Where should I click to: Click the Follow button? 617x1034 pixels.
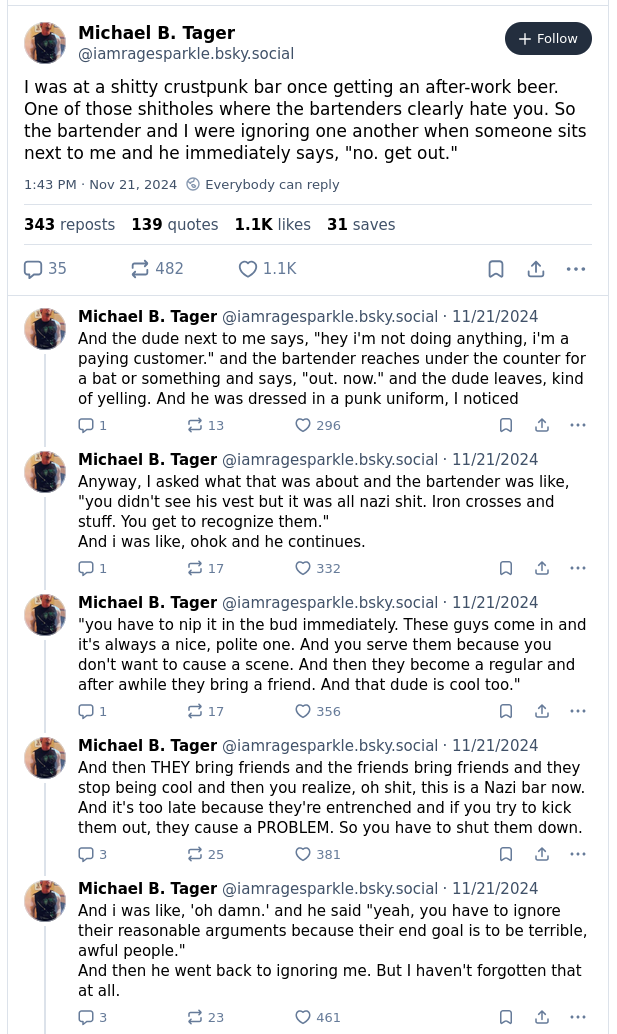[x=548, y=39]
